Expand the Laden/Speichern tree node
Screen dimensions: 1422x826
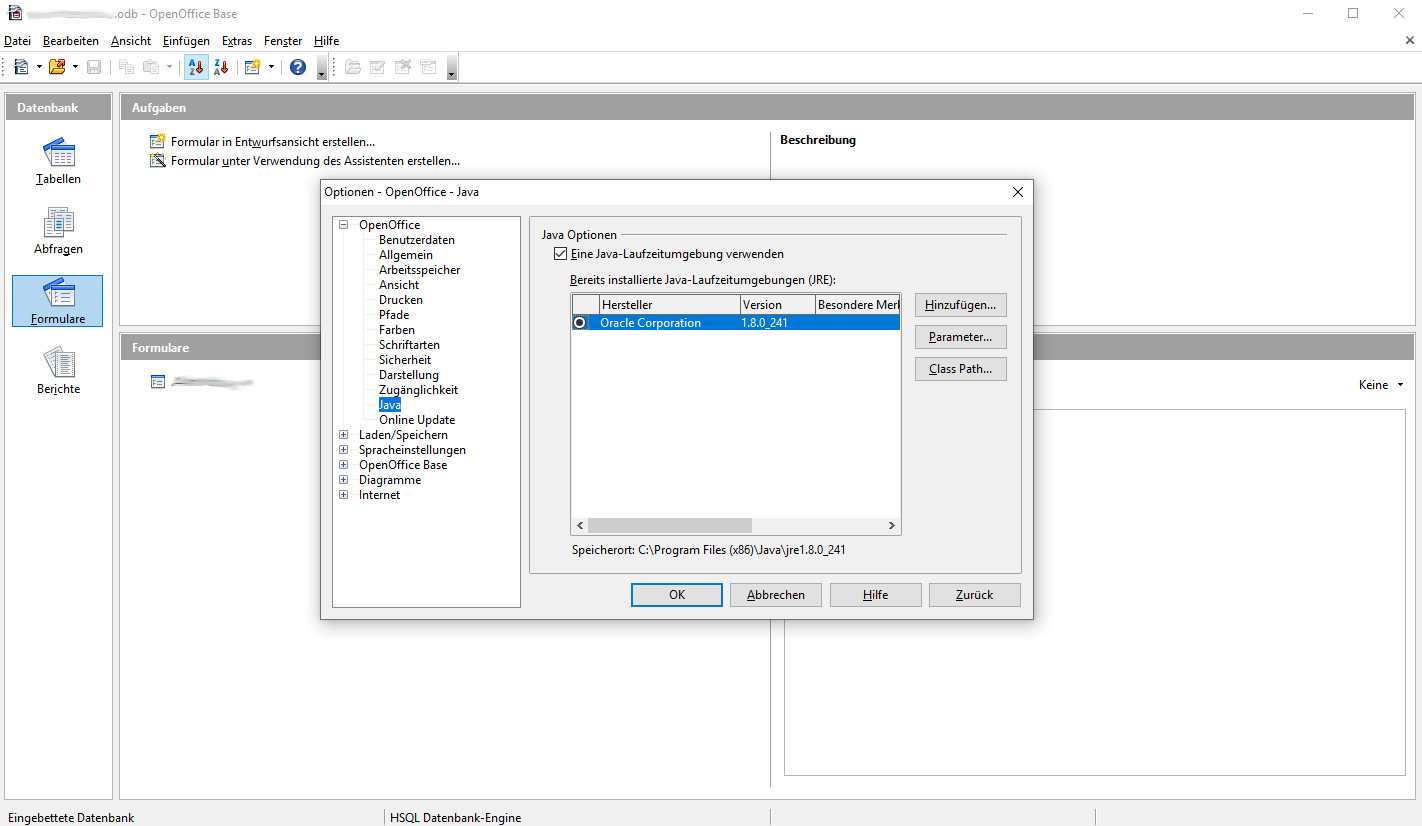(344, 435)
